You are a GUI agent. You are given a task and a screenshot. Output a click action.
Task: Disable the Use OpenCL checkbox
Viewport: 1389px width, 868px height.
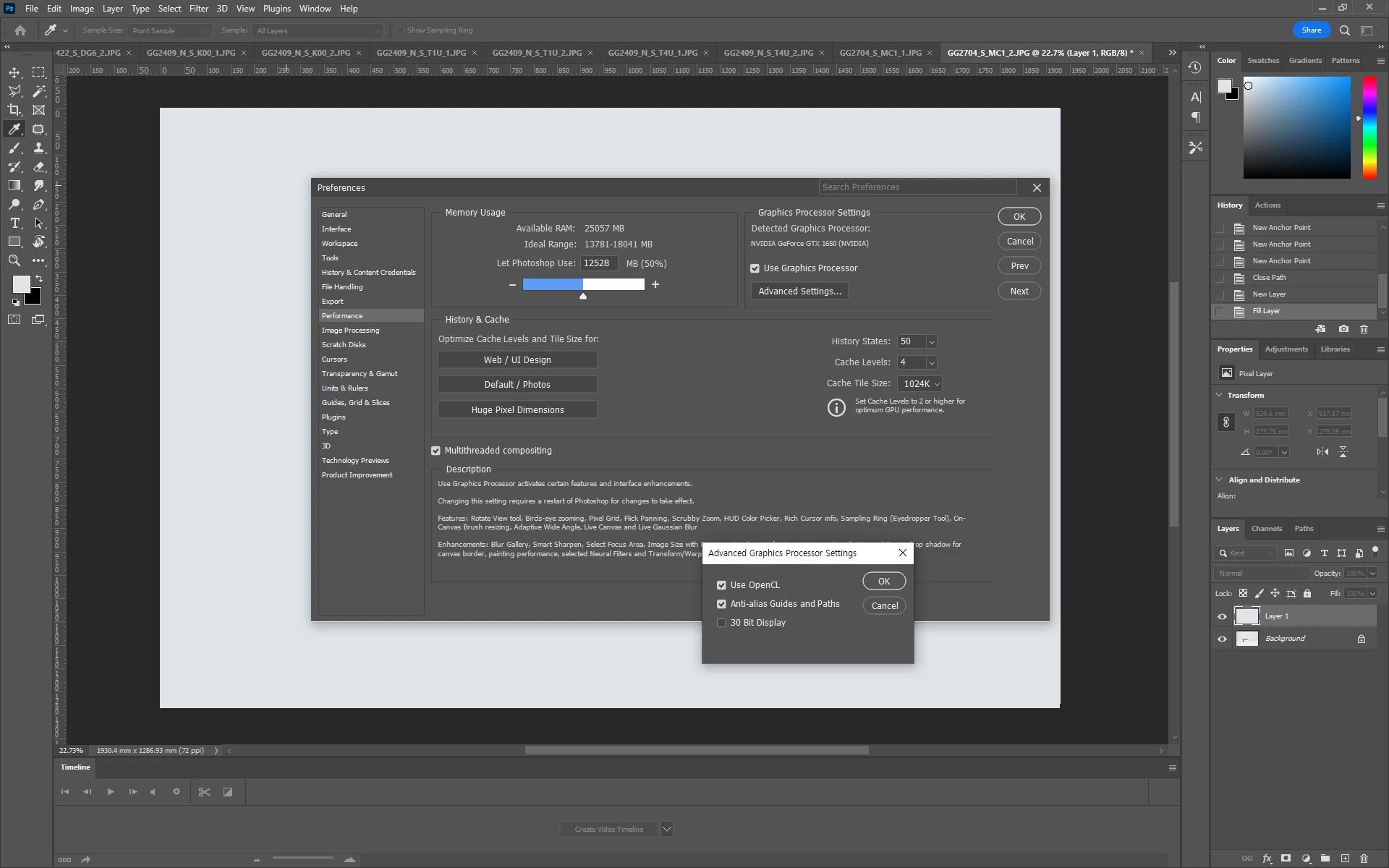(721, 585)
